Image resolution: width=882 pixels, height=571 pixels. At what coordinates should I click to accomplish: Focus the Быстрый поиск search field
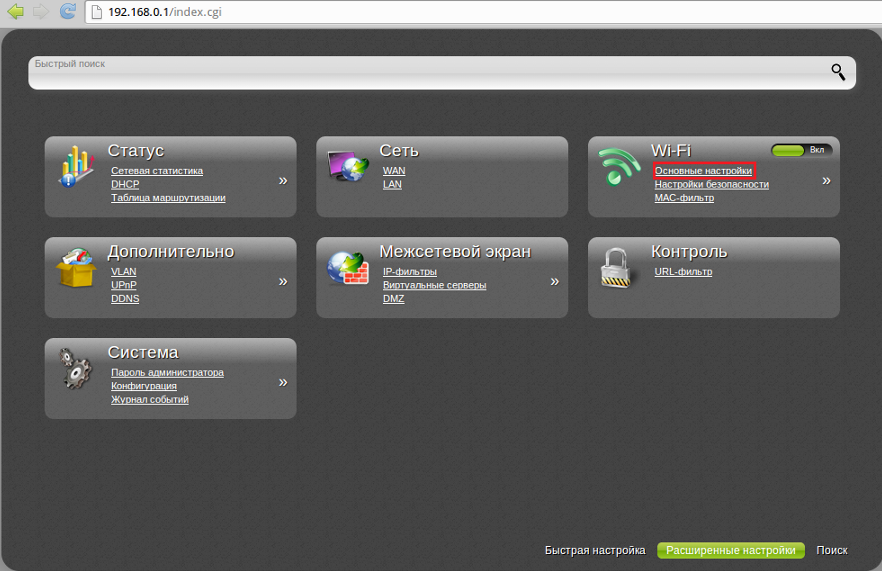pos(420,75)
